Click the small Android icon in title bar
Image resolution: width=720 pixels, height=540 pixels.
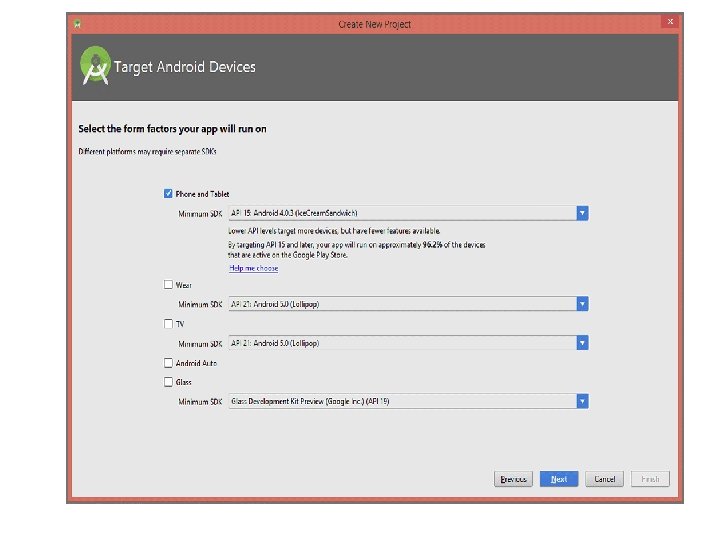(x=77, y=24)
